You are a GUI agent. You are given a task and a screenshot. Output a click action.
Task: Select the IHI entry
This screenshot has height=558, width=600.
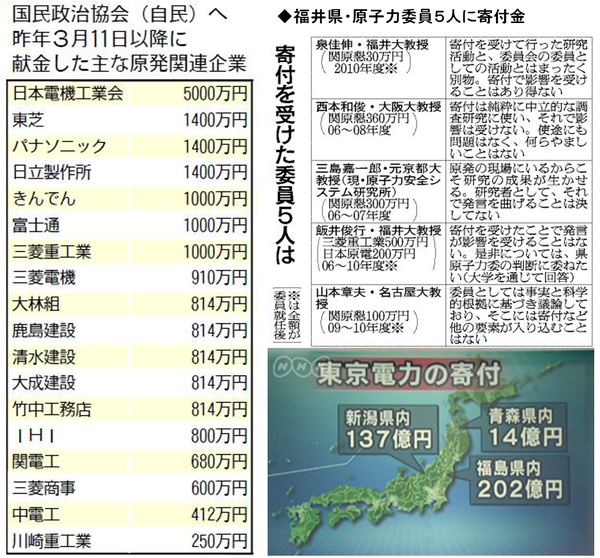pyautogui.click(x=36, y=436)
